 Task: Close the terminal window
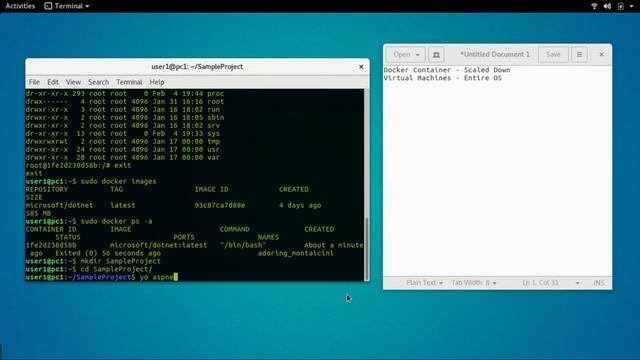pyautogui.click(x=361, y=67)
